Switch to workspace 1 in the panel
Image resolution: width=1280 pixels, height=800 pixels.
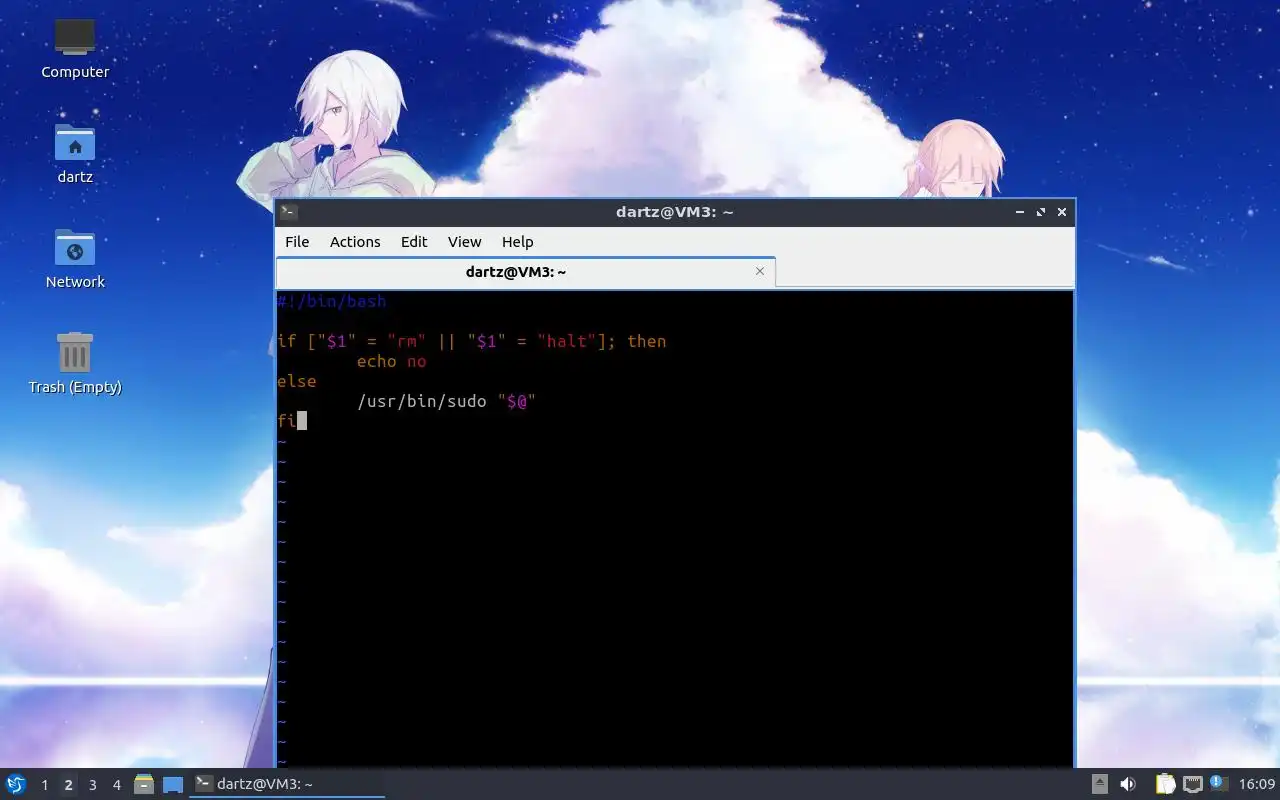coord(44,785)
